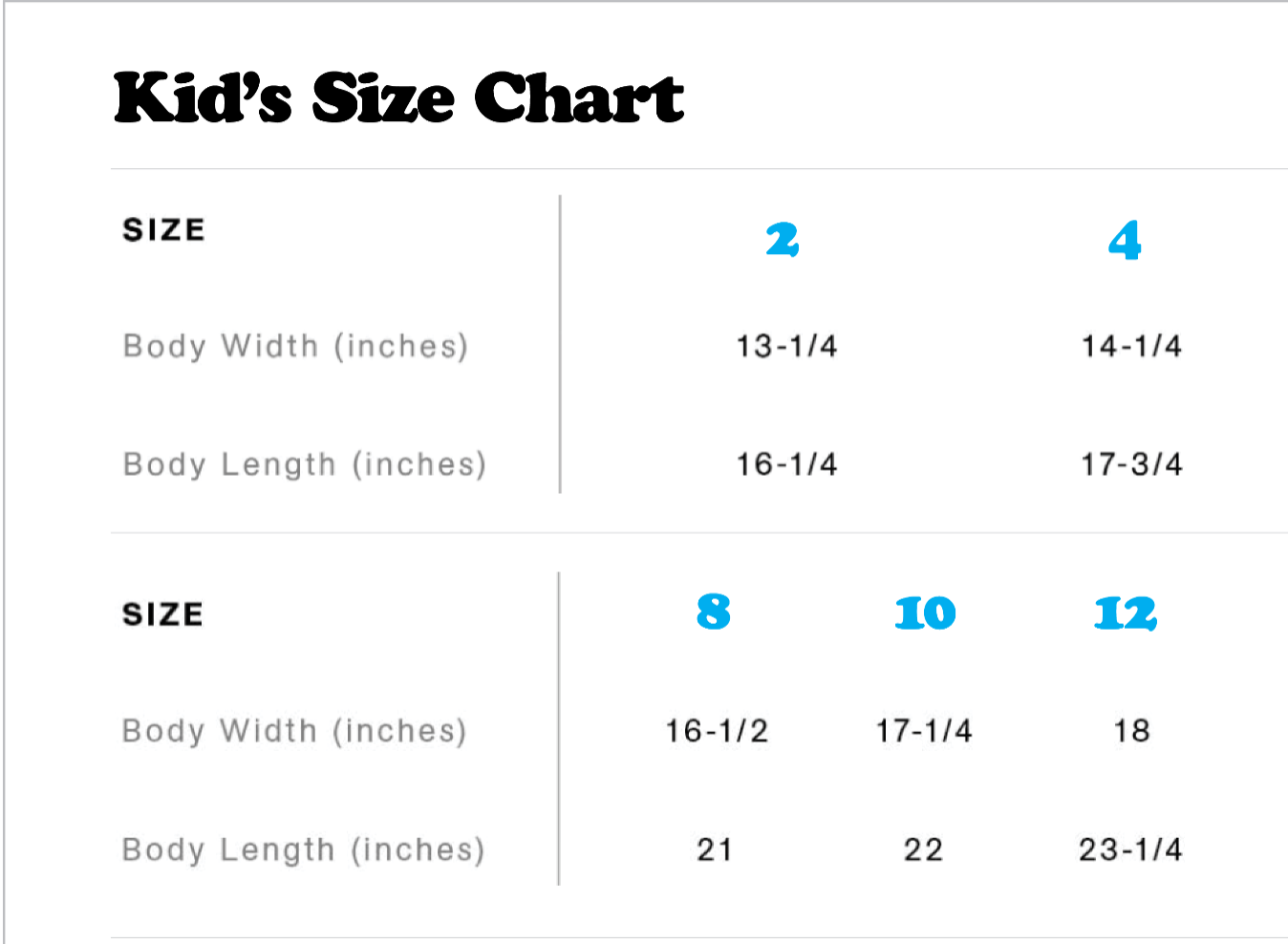Click the 13-1/4 body width value
This screenshot has height=944, width=1288.
click(786, 346)
